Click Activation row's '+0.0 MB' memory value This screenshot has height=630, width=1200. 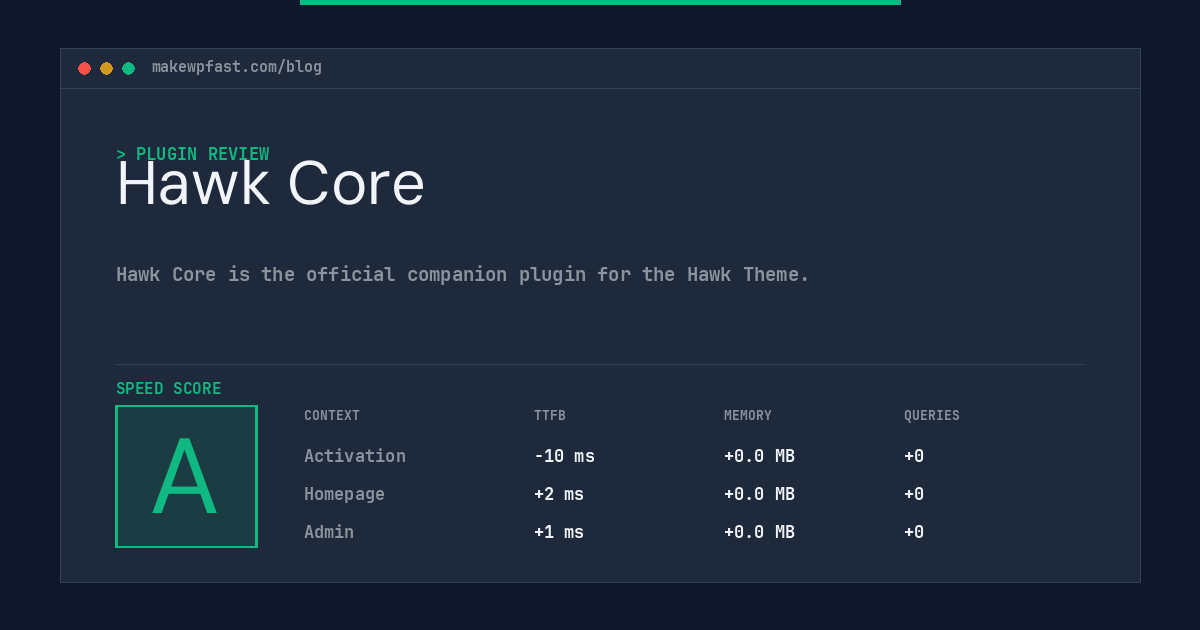(x=759, y=456)
